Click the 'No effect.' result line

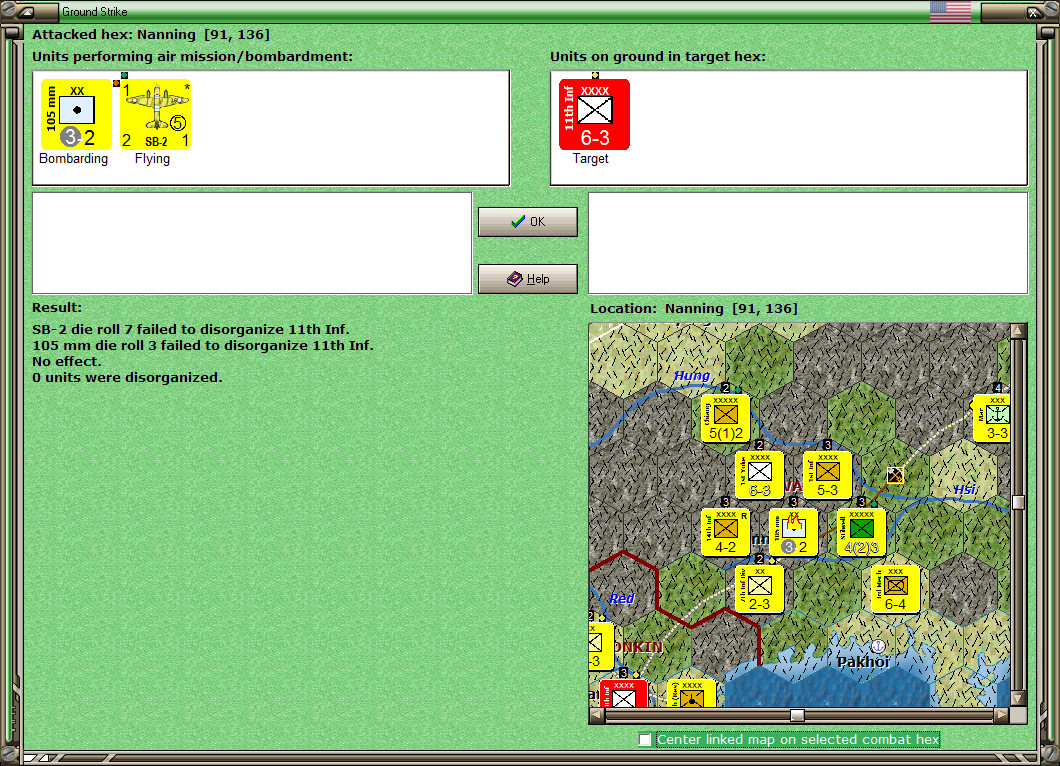pyautogui.click(x=66, y=362)
